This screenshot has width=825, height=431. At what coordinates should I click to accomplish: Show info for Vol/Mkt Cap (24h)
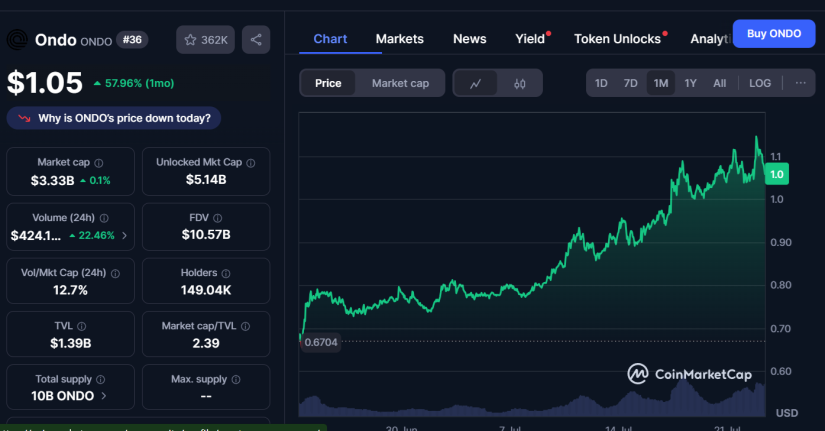(x=115, y=273)
